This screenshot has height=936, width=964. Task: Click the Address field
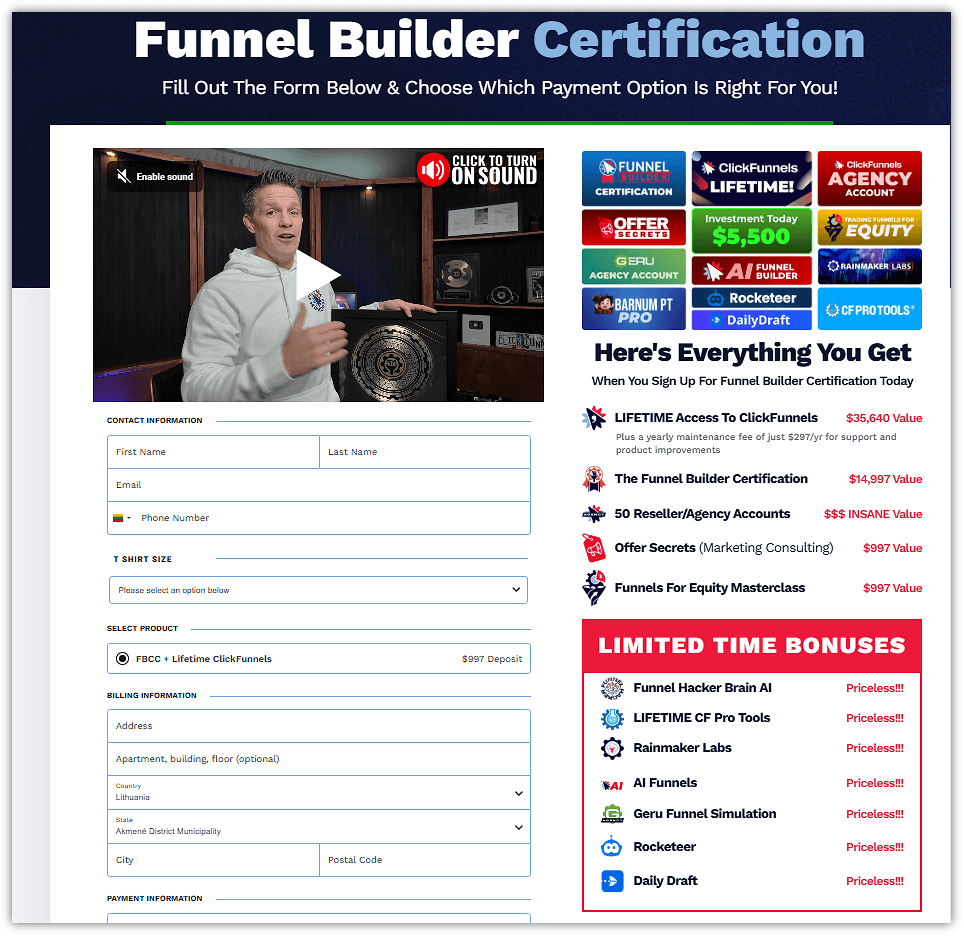[x=318, y=726]
